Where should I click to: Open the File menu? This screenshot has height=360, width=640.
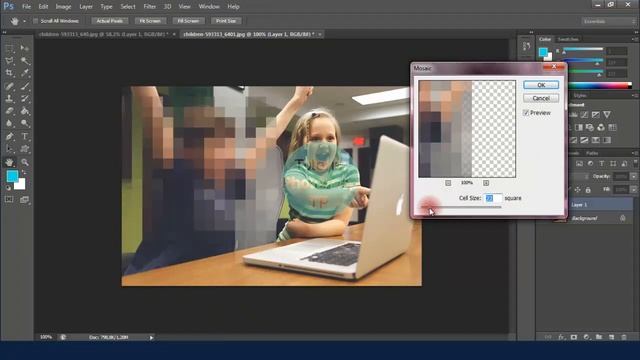pyautogui.click(x=27, y=7)
